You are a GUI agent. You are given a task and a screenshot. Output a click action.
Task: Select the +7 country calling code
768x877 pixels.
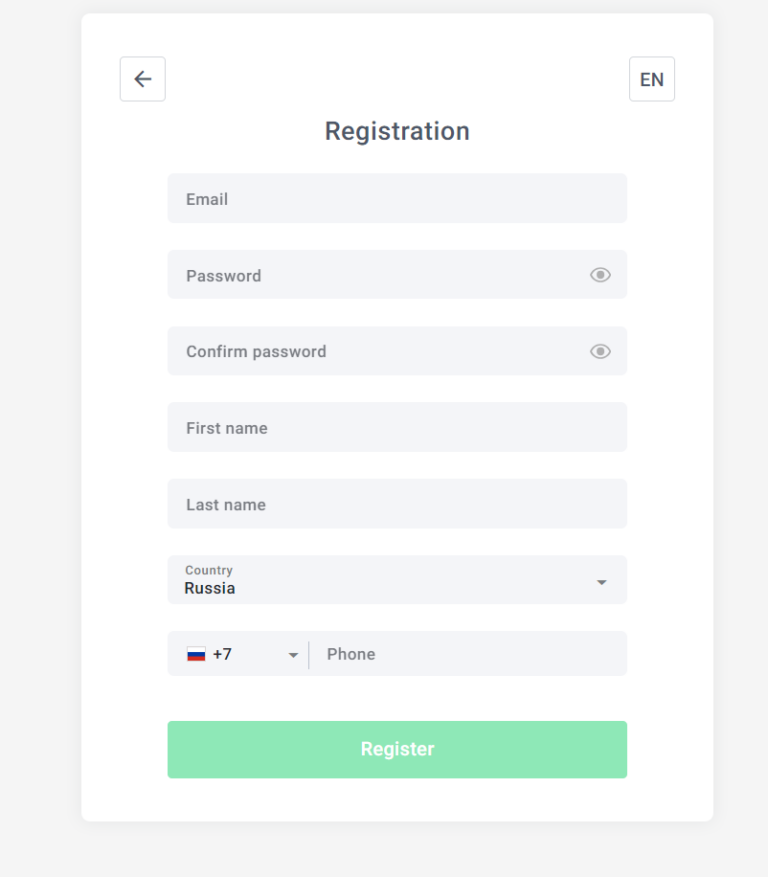222,654
